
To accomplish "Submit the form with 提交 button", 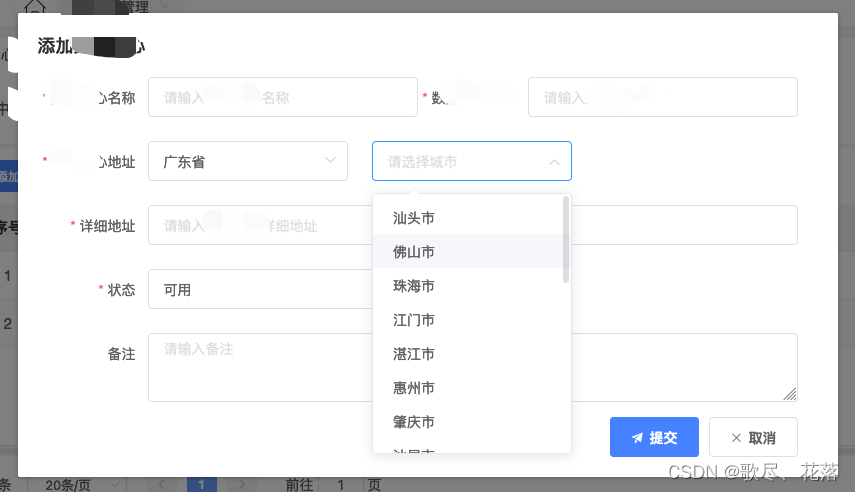I will [x=654, y=437].
